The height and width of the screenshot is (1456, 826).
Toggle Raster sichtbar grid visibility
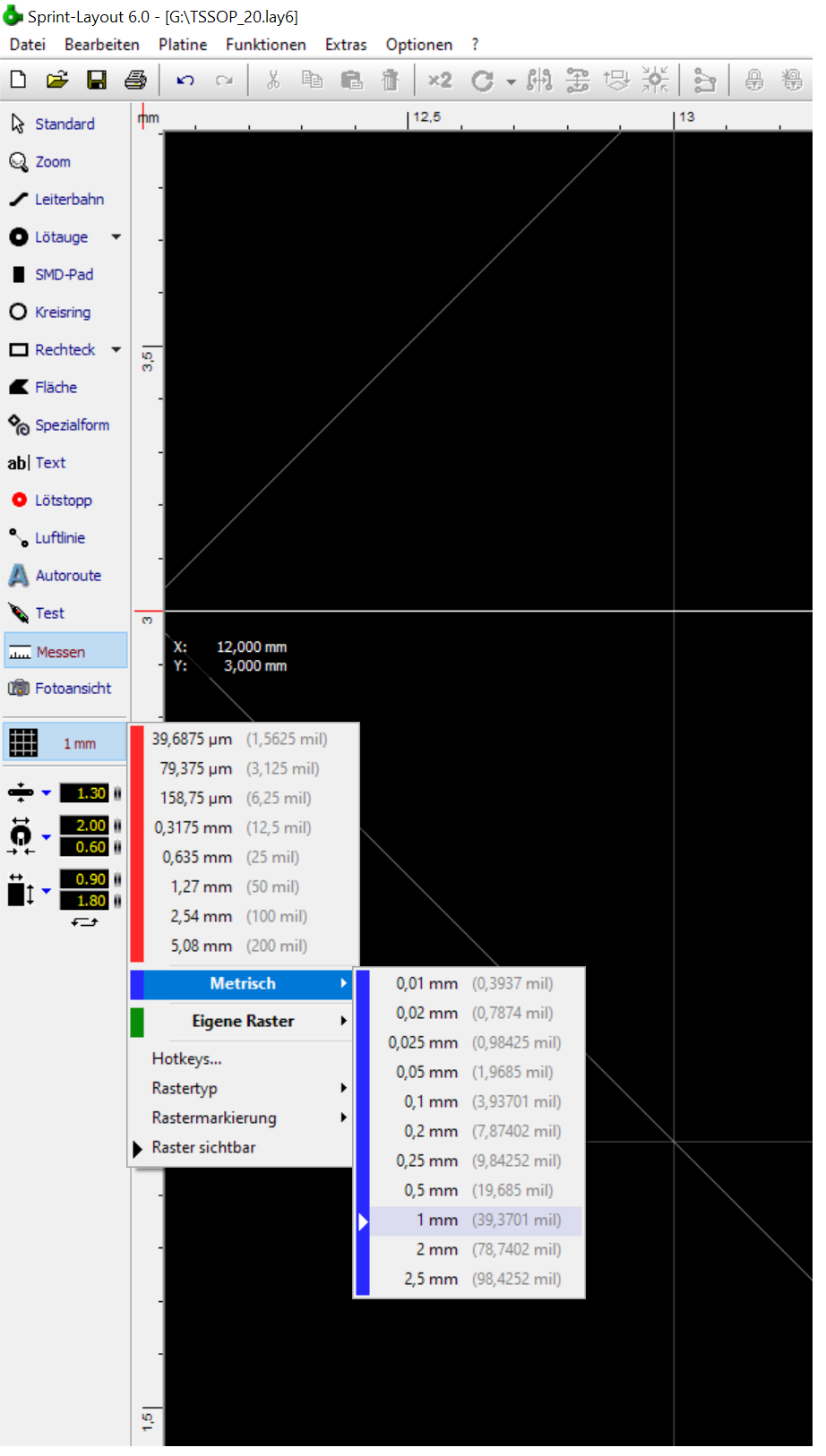203,1148
